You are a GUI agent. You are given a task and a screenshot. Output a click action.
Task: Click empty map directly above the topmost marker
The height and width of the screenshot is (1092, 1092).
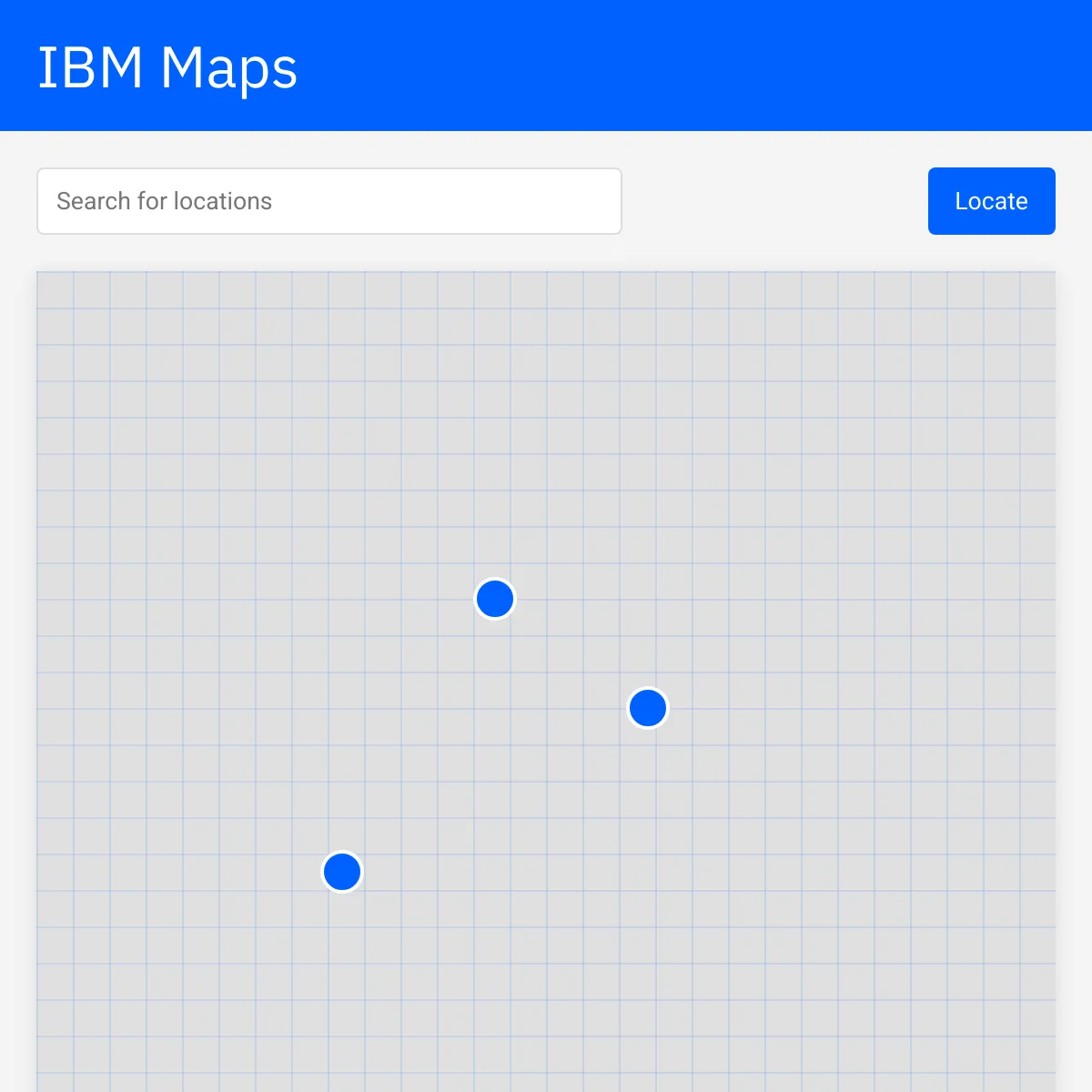click(x=495, y=491)
